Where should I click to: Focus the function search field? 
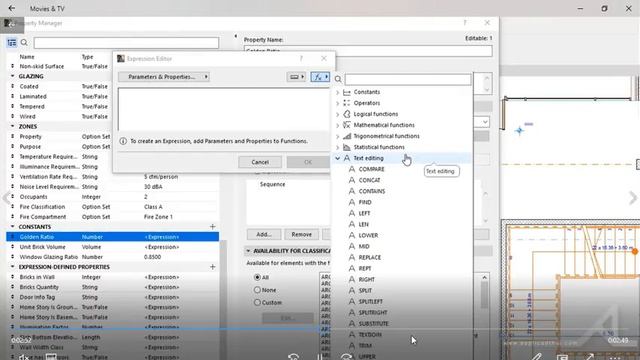coord(408,79)
